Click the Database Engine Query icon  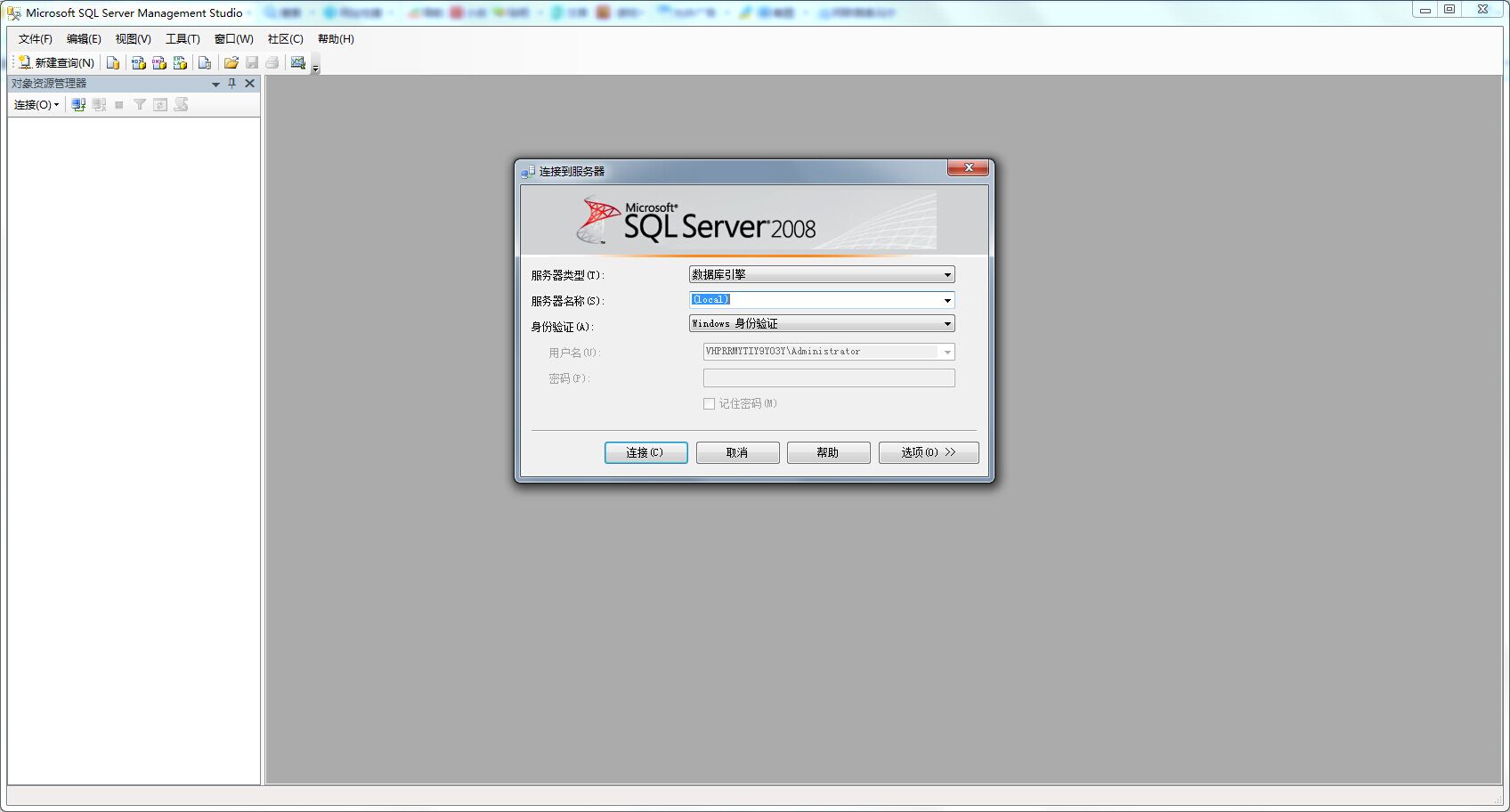pos(113,62)
